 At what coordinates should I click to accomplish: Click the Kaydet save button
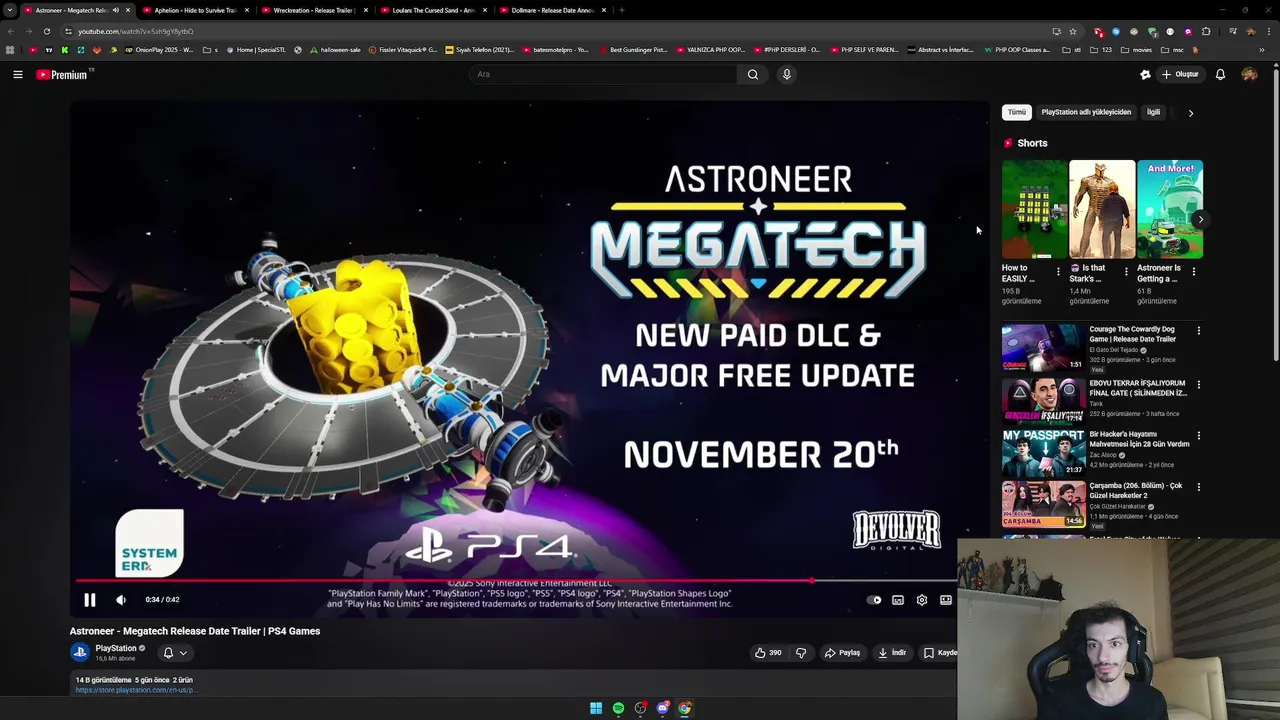939,653
